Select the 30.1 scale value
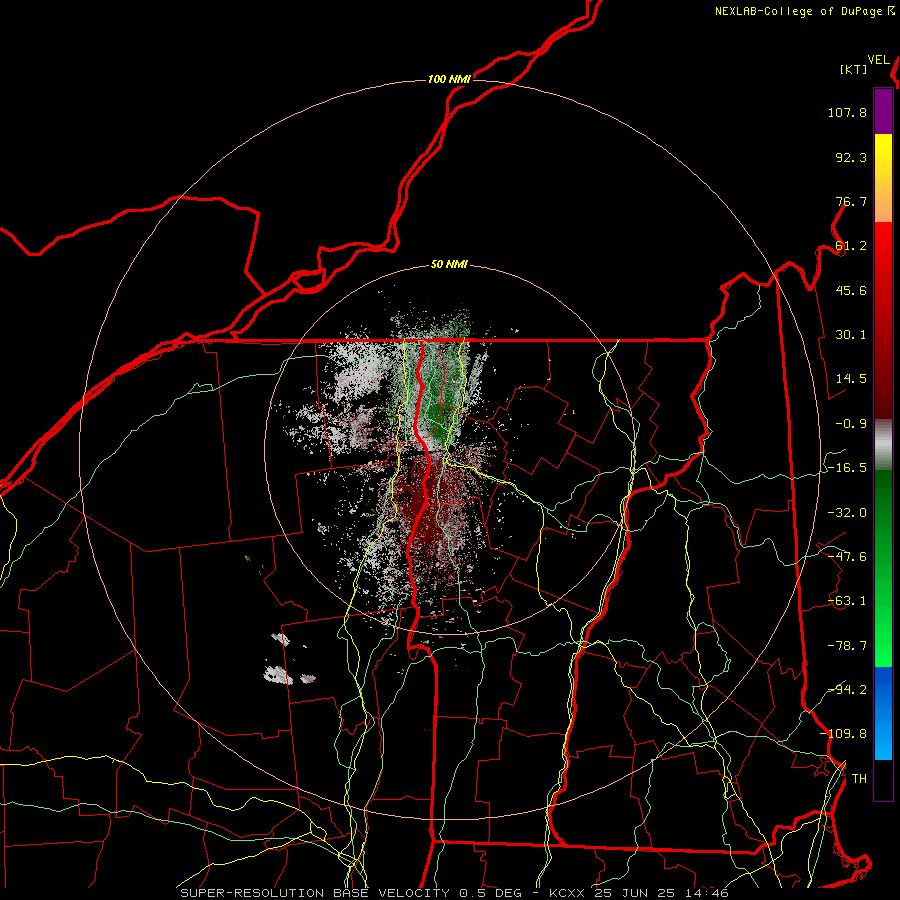The width and height of the screenshot is (900, 900). [851, 335]
